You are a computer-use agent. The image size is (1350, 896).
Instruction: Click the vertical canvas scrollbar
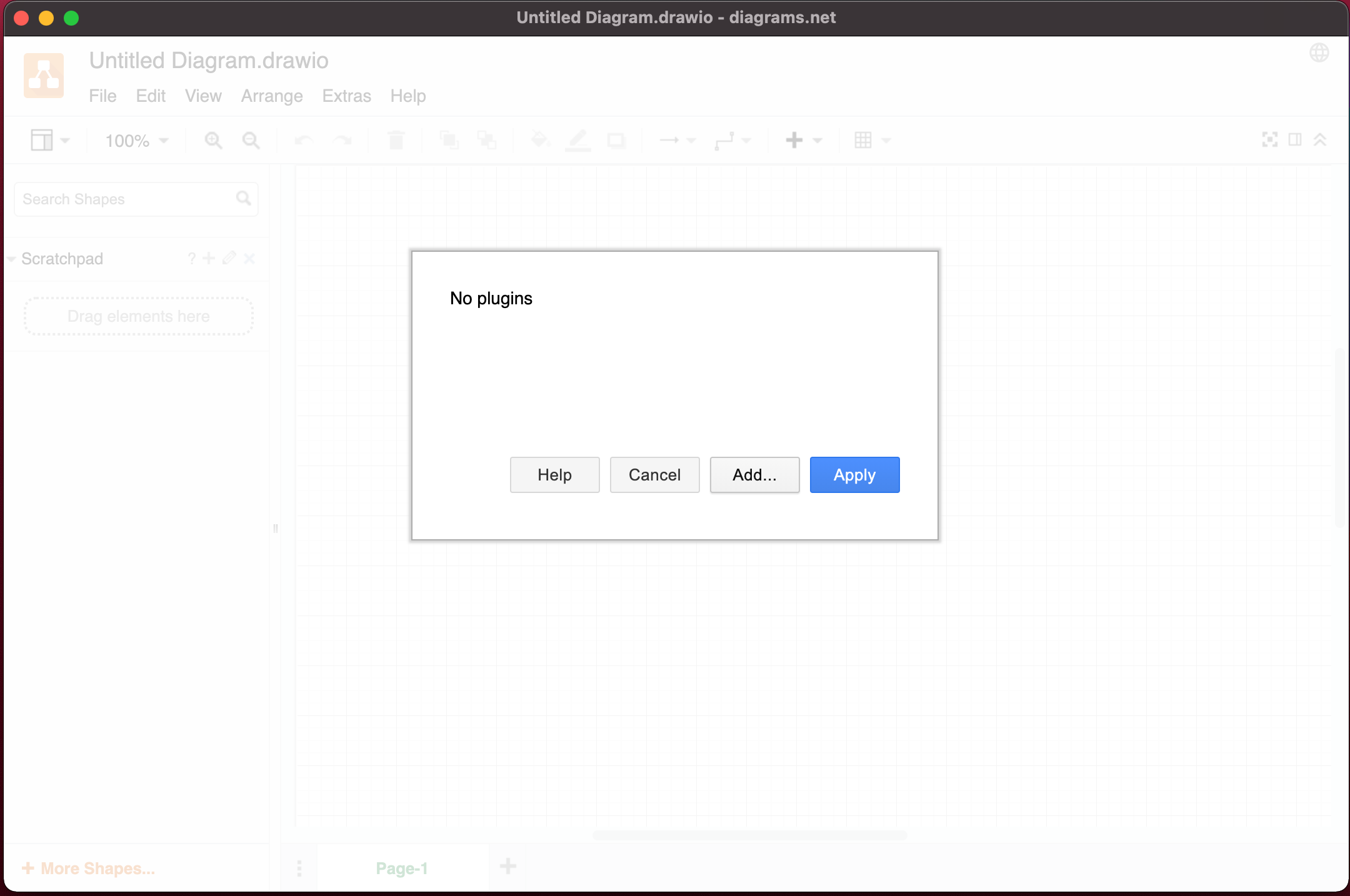click(x=1339, y=437)
